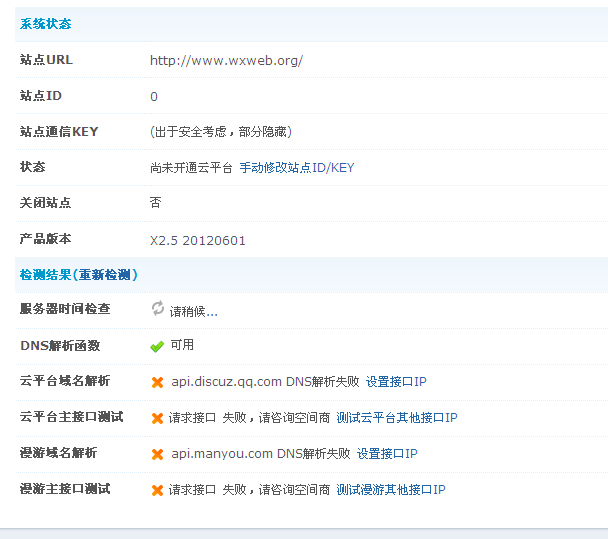This screenshot has width=608, height=539.
Task: Click orange X icon for 云平台域名解析
Action: (157, 382)
